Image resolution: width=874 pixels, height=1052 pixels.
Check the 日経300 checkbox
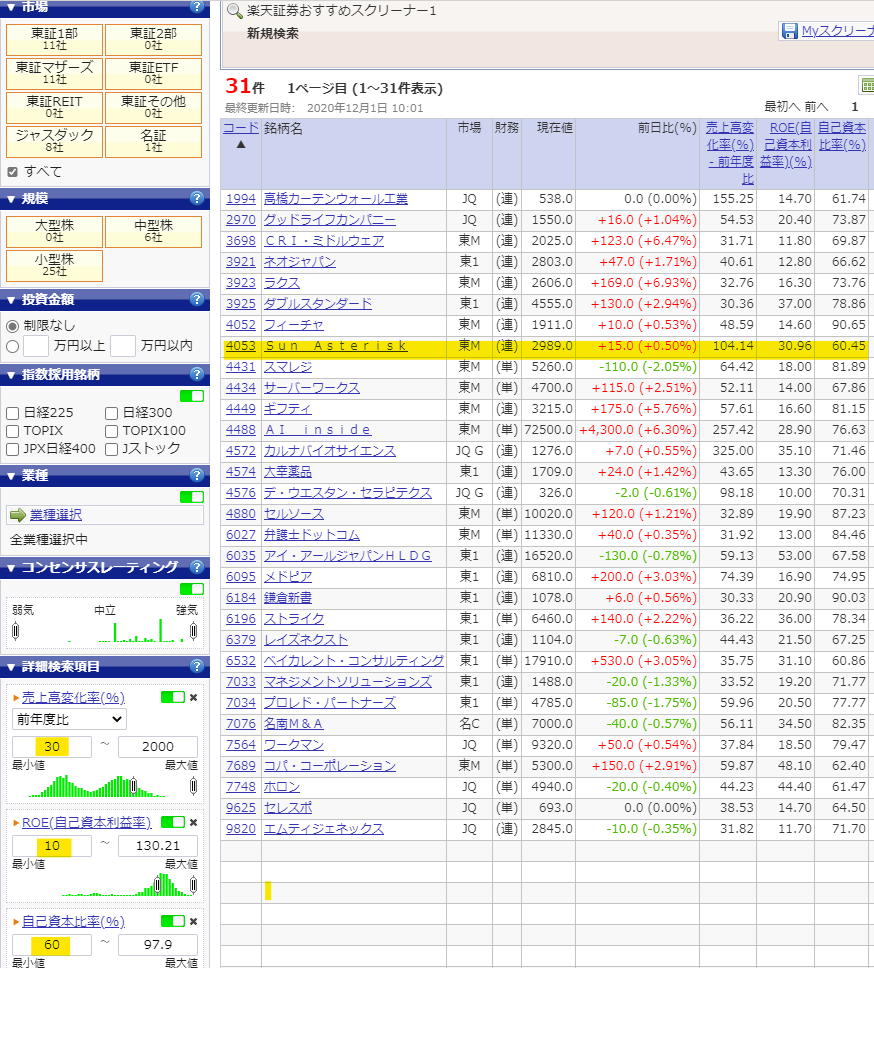pyautogui.click(x=111, y=413)
